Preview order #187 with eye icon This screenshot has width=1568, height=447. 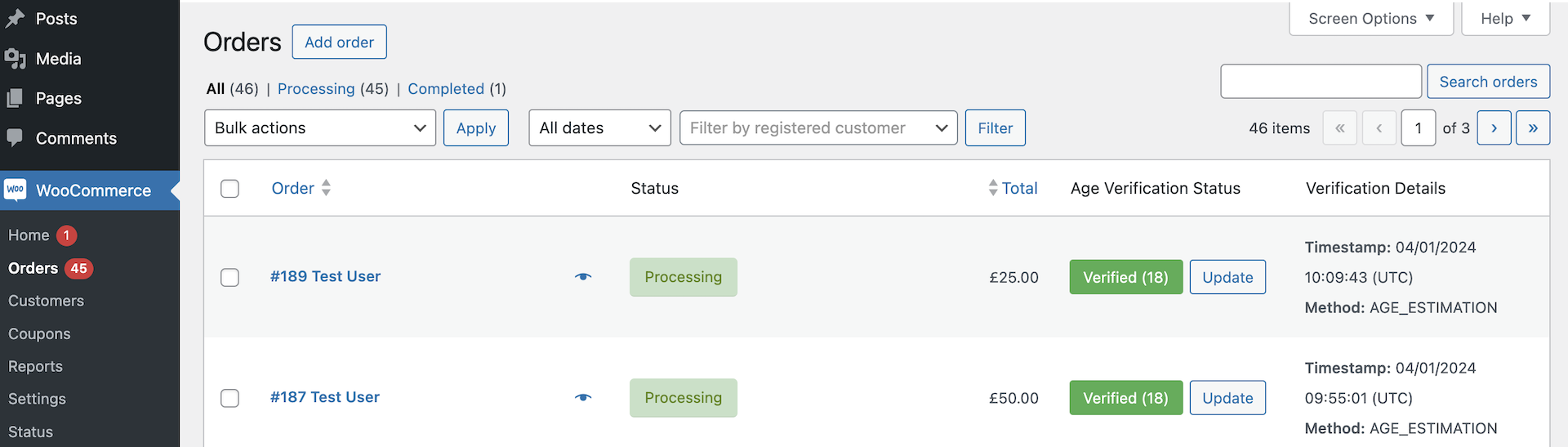click(x=583, y=398)
